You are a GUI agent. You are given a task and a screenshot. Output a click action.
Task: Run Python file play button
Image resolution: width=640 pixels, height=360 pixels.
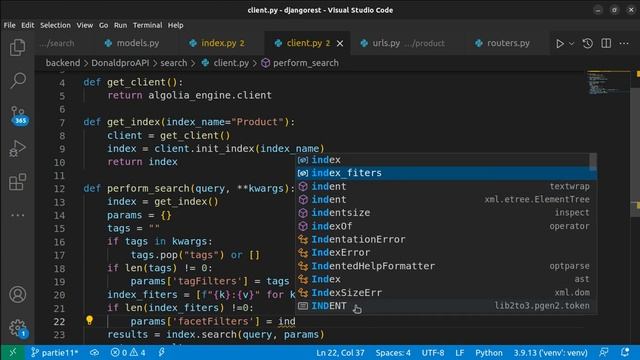click(x=560, y=43)
